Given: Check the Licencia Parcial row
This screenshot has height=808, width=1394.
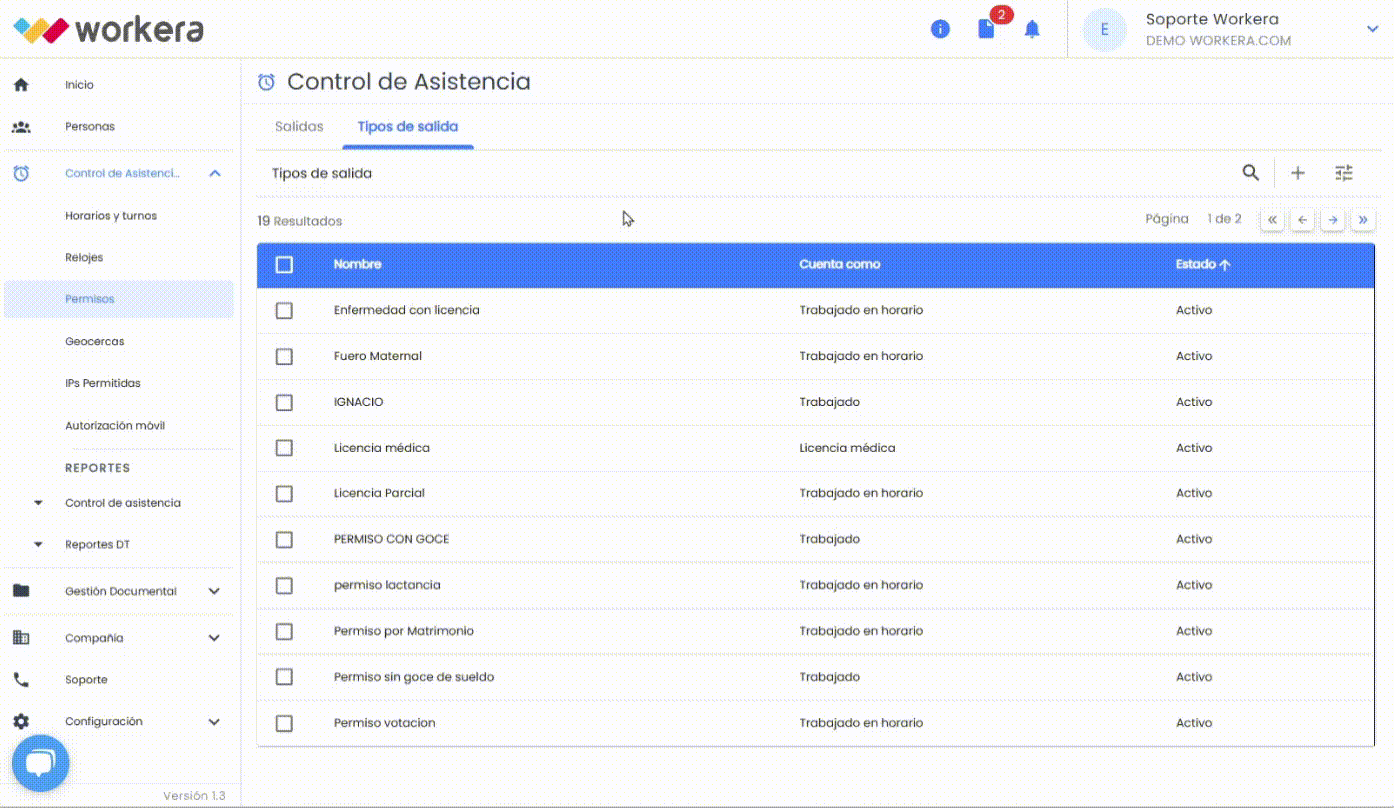Looking at the screenshot, I should tap(285, 494).
